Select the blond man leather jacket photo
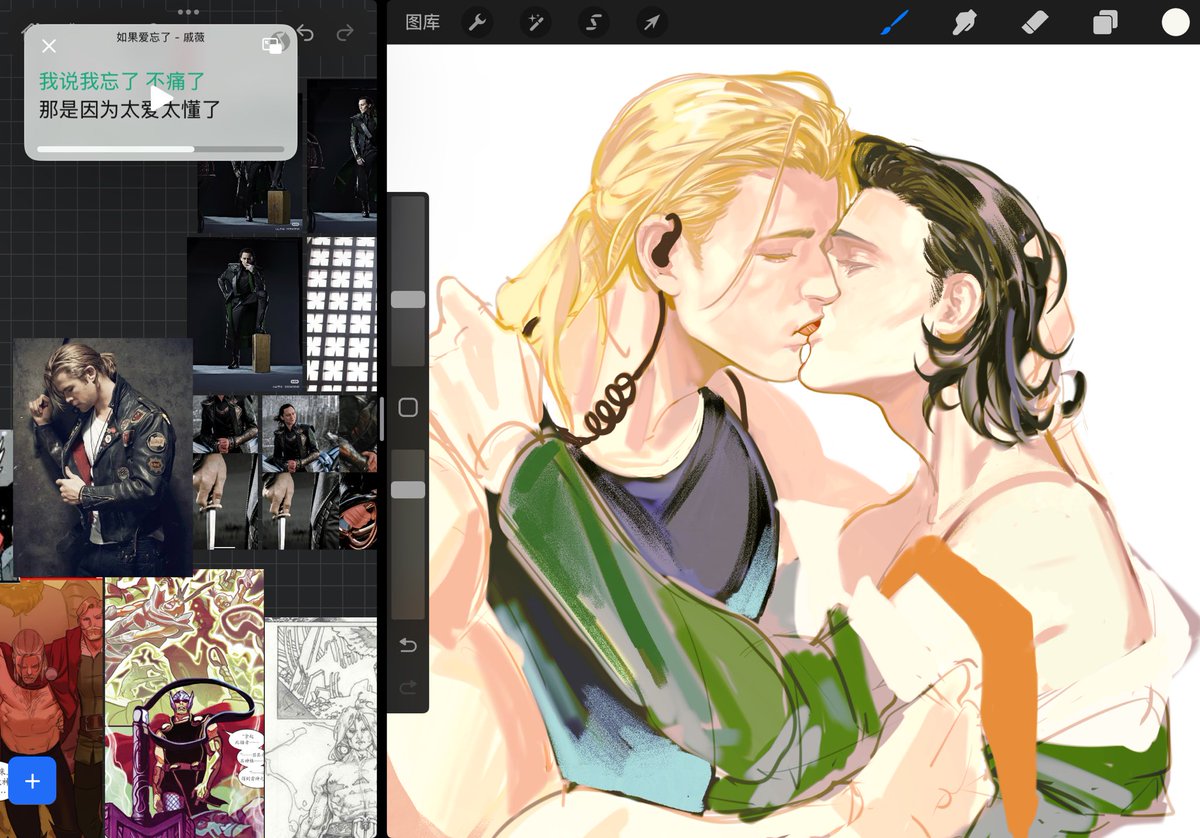The width and height of the screenshot is (1200, 838). point(103,457)
